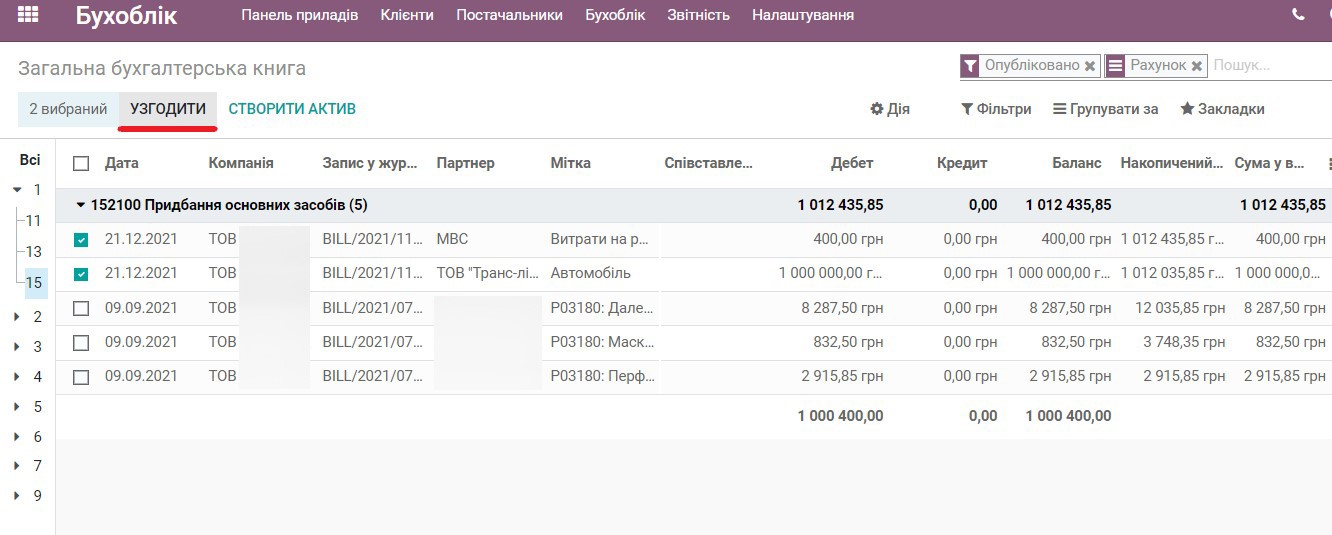Image resolution: width=1332 pixels, height=535 pixels.
Task: Expand account tree node 6
Action: point(17,437)
